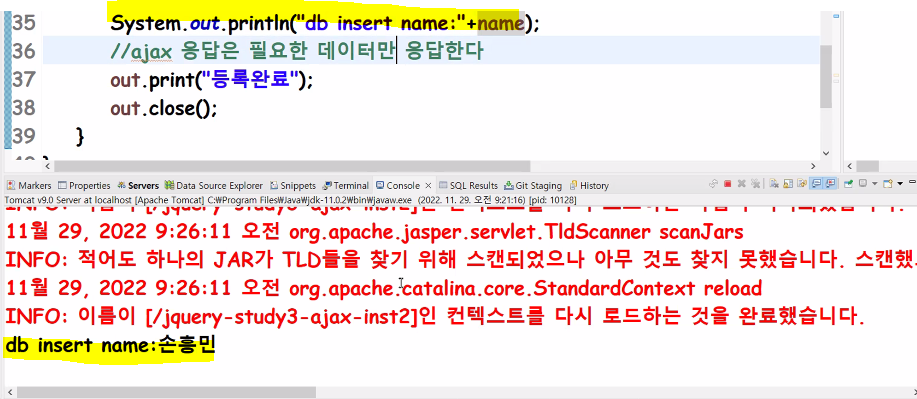Click line number 39 in gutter
Screen dimensions: 917x399
24,136
